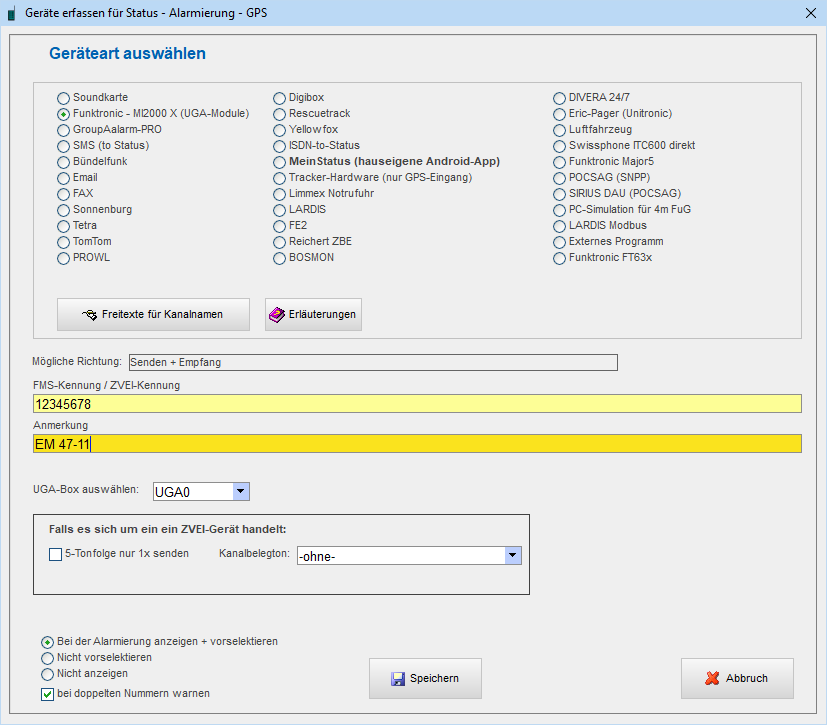
Task: Close the Geräte erfassen dialog window
Action: point(810,13)
